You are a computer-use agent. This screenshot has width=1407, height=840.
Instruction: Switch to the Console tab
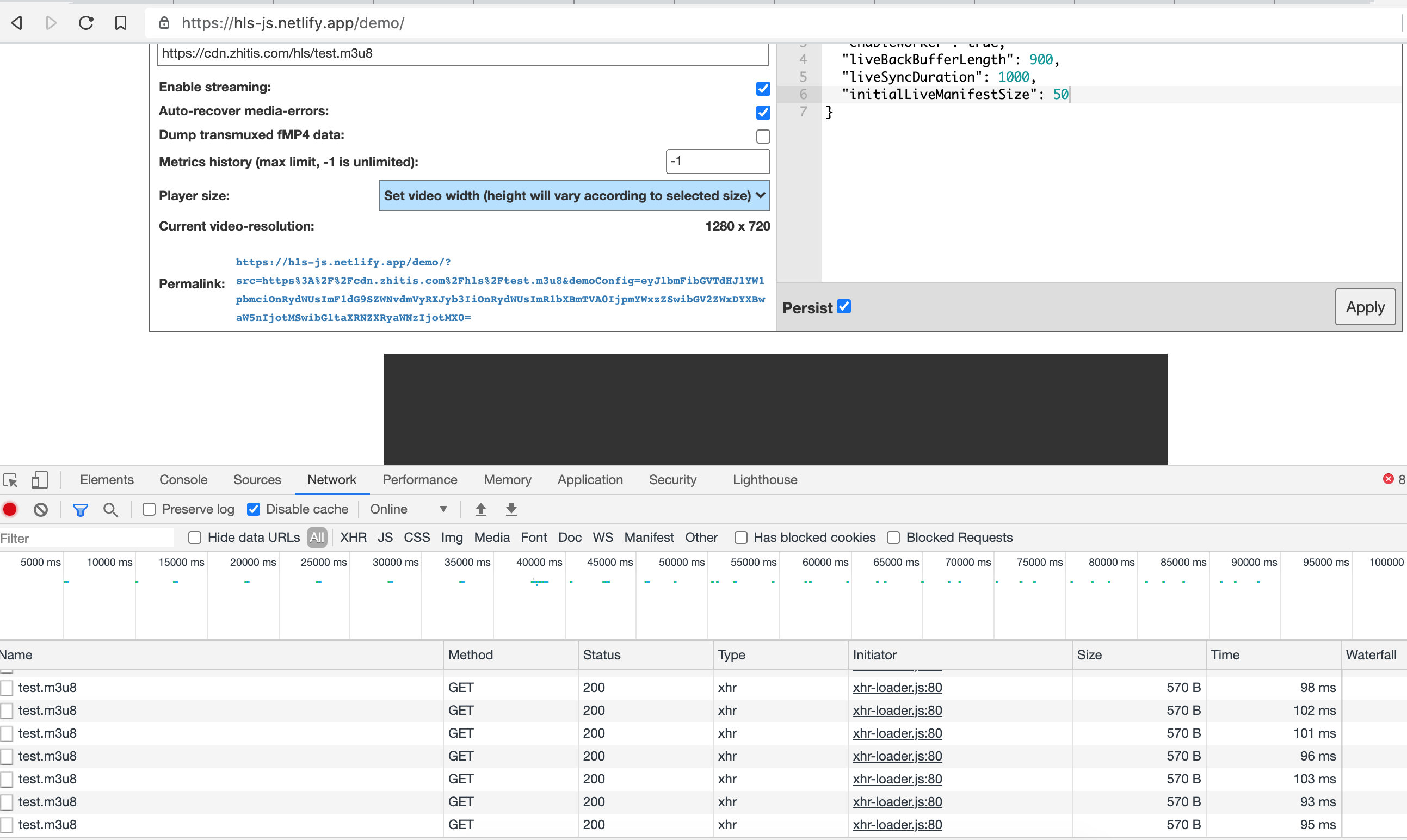coord(183,479)
